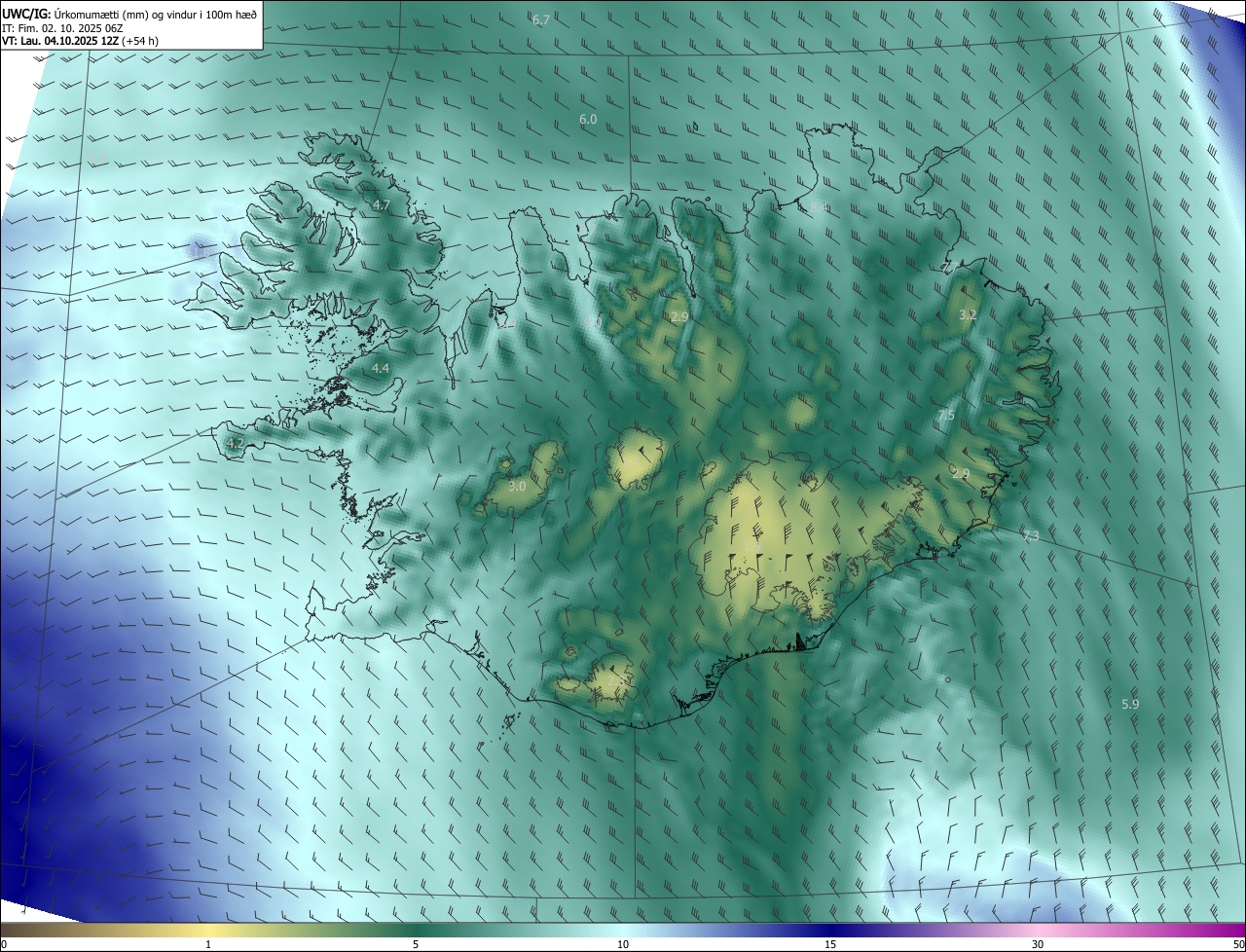
Task: Click the 4.2 value on Snæfellsnes
Action: (235, 443)
